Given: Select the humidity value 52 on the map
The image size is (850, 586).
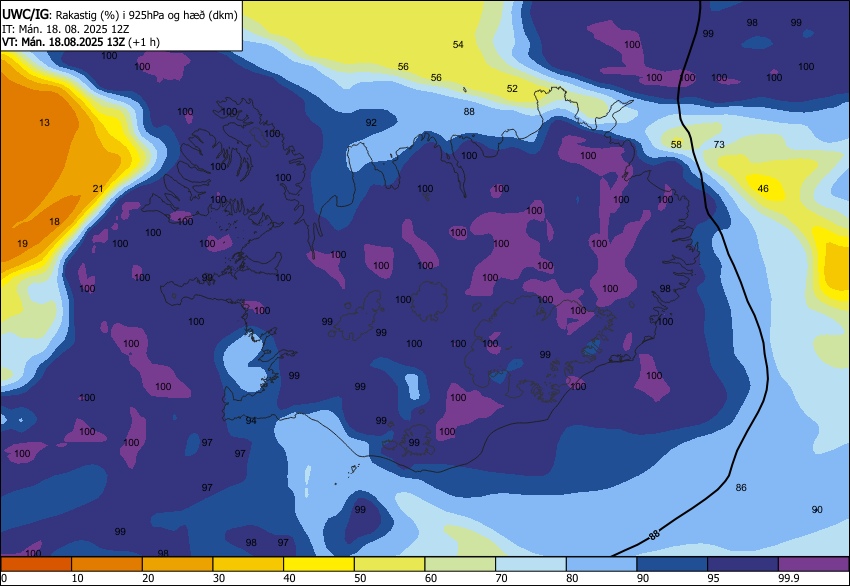Looking at the screenshot, I should point(512,88).
